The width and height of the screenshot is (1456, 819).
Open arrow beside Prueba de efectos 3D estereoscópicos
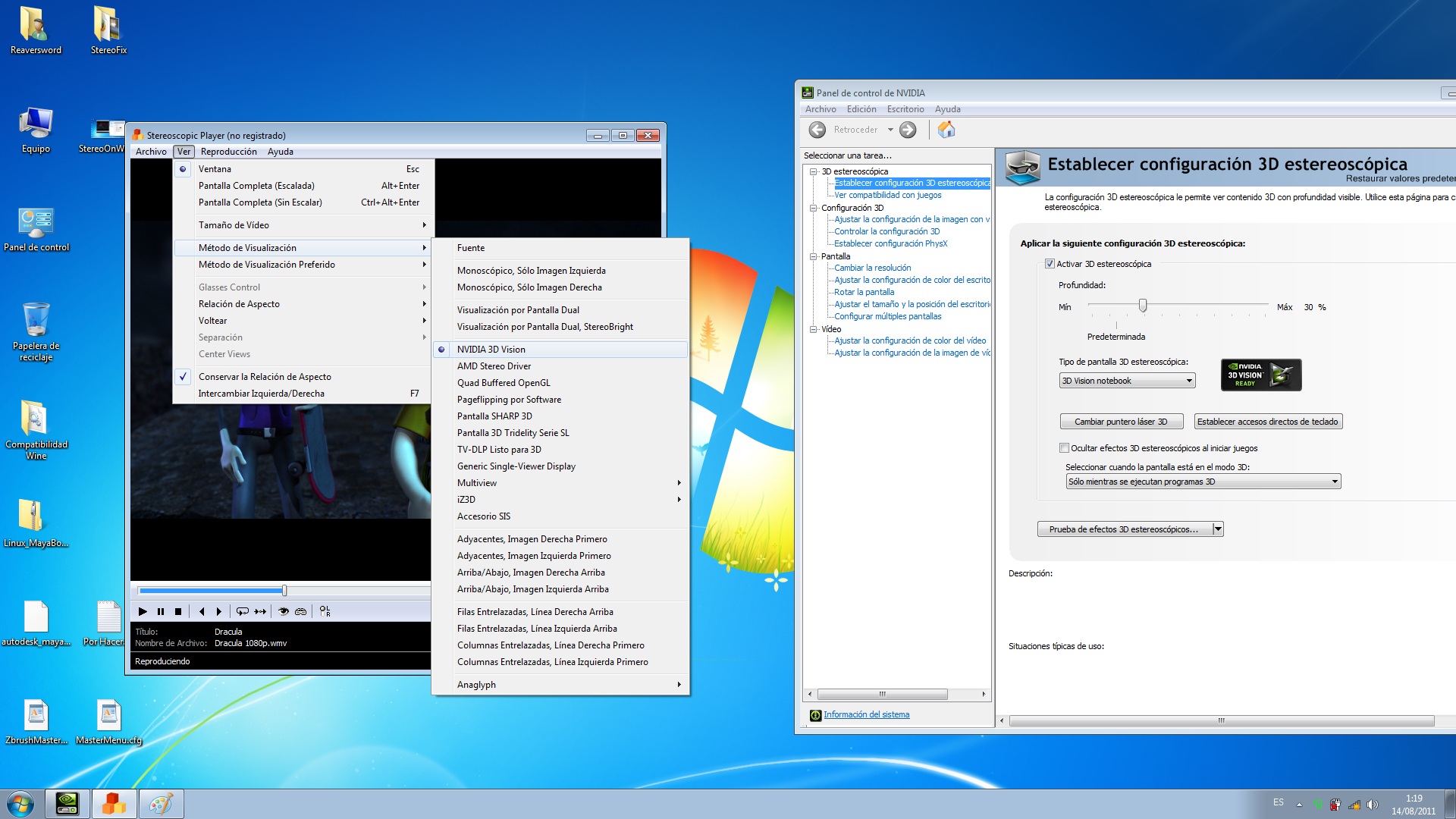[1218, 529]
